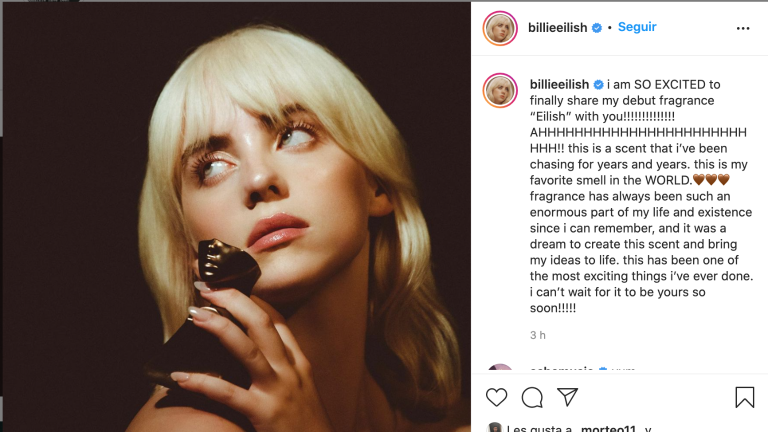Open comments via the speech bubble icon
768x432 pixels.
coord(532,397)
